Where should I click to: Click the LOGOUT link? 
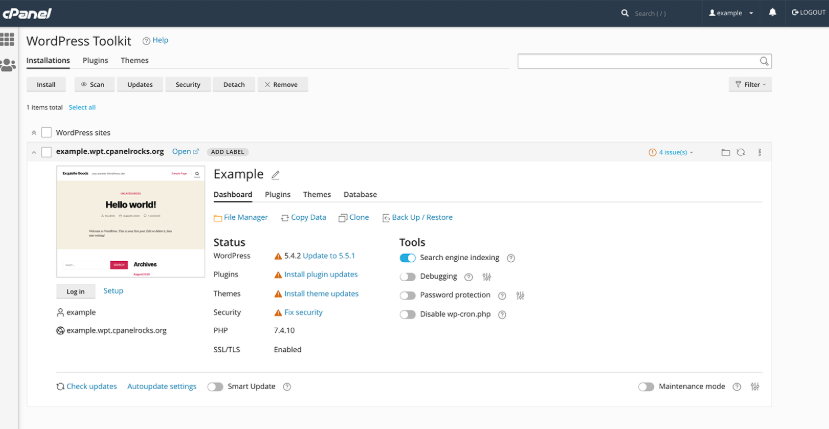click(x=808, y=12)
